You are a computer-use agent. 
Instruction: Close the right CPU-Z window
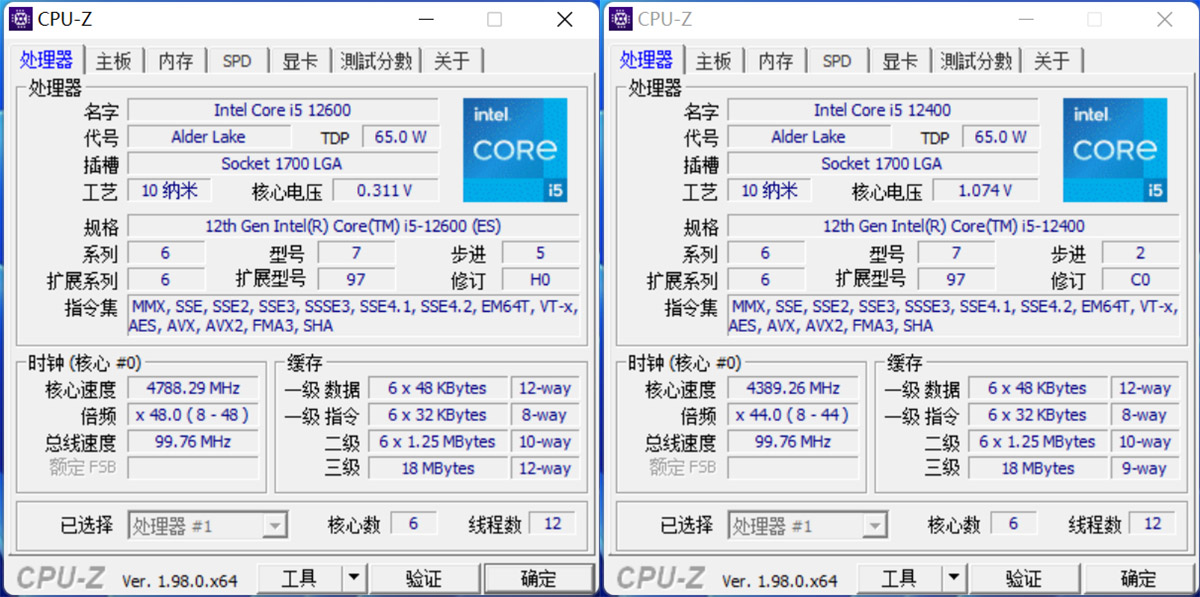pos(1165,19)
